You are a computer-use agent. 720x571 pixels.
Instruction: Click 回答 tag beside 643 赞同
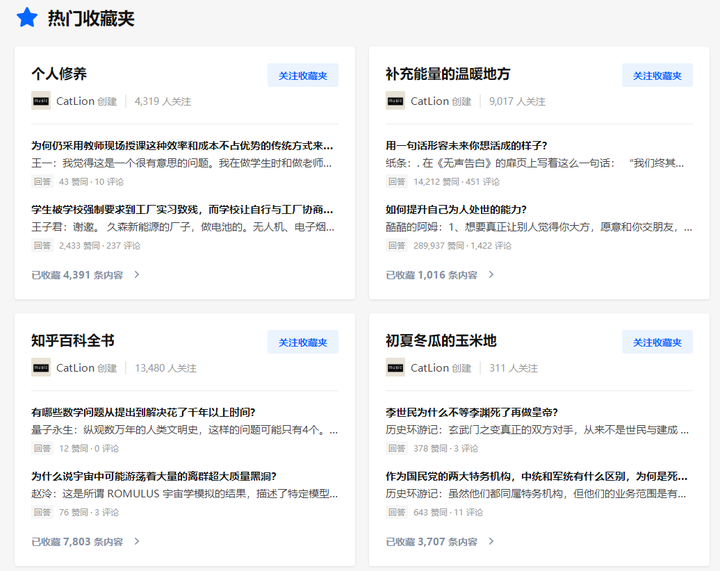click(397, 512)
